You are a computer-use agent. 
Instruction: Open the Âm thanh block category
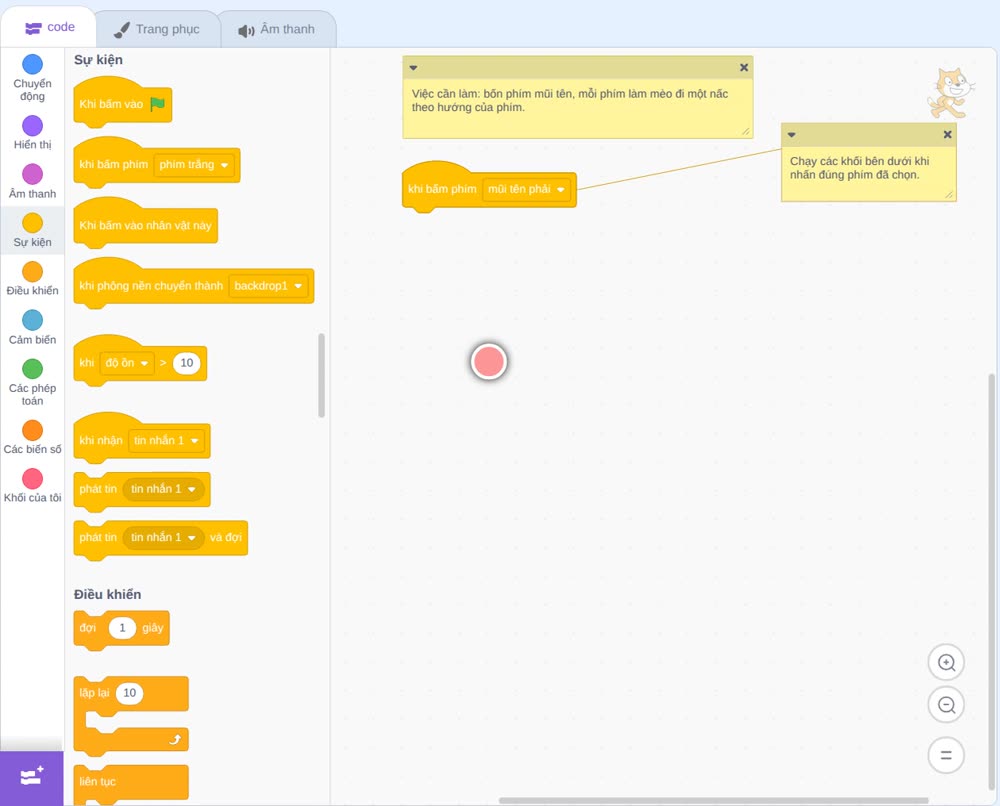coord(32,181)
